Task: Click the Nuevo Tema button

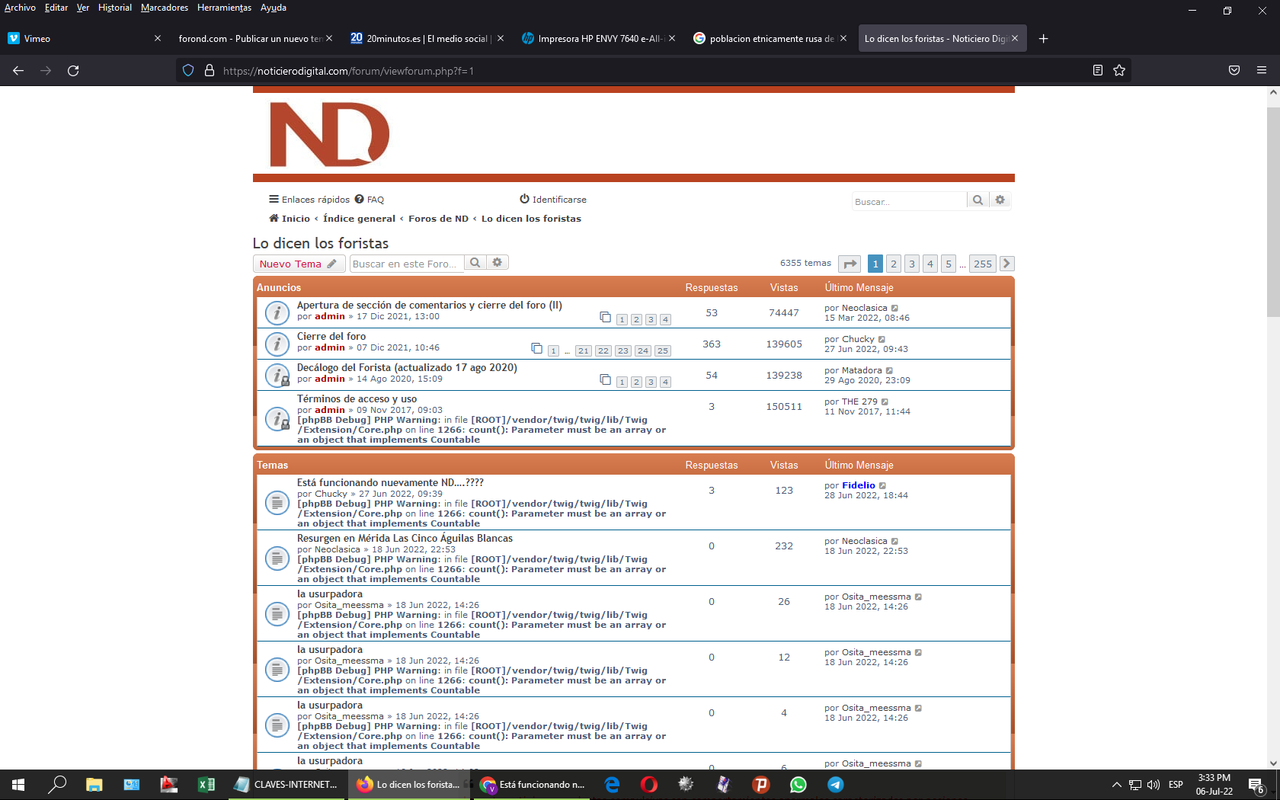Action: (x=299, y=264)
